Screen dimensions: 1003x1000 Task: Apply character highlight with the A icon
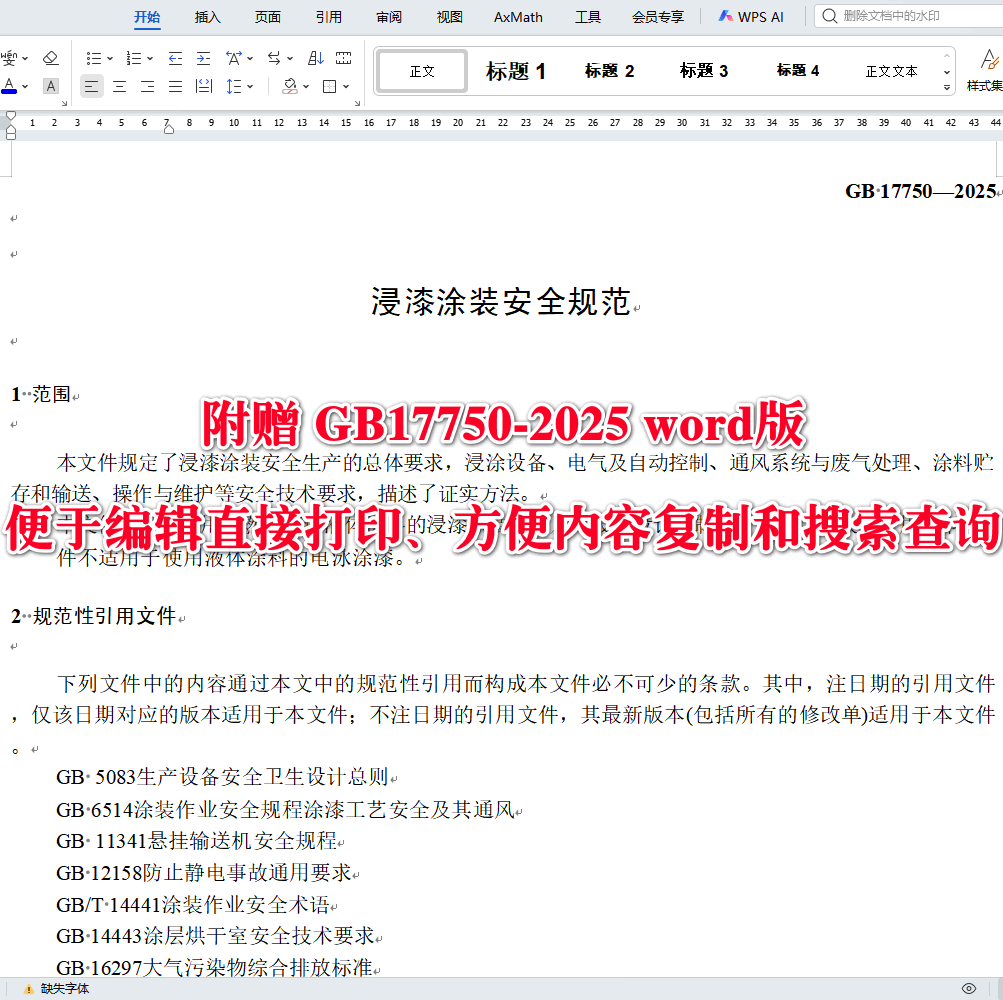50,86
